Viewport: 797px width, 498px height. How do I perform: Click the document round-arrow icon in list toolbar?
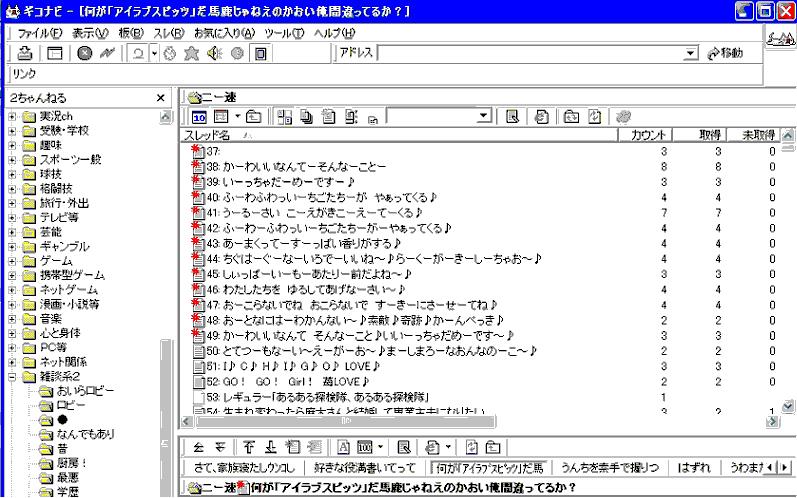(x=541, y=117)
